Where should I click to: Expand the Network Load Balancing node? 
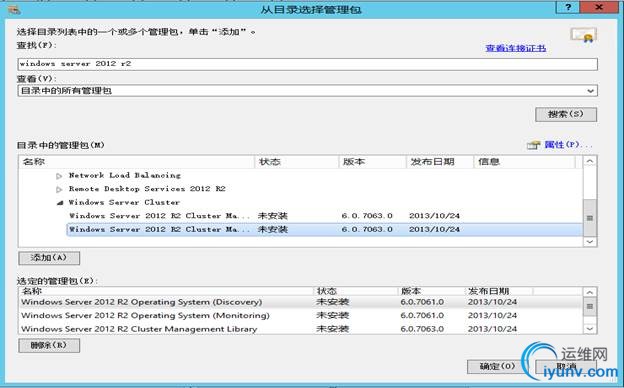coord(59,176)
